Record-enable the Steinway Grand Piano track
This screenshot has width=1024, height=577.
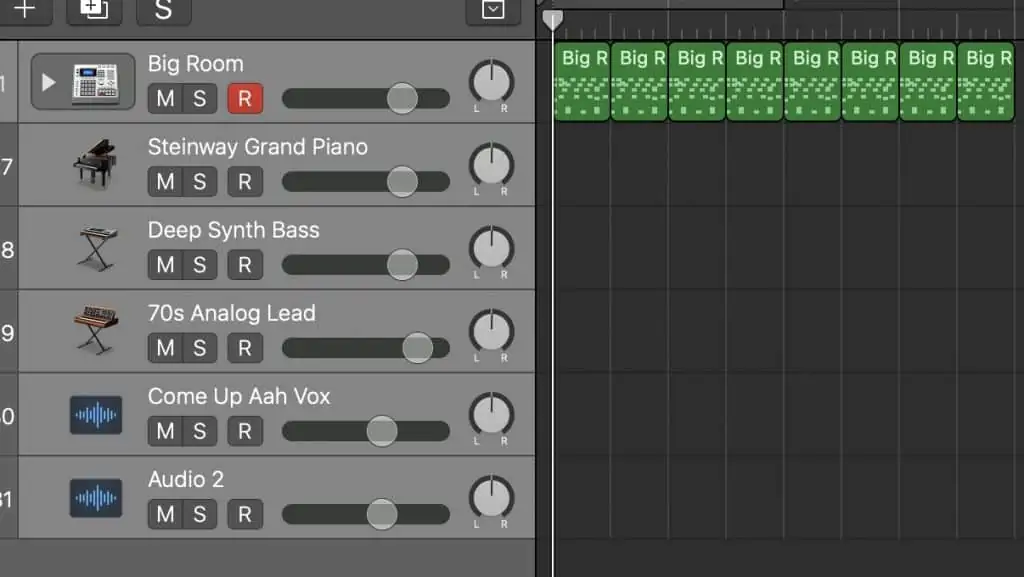pos(245,181)
